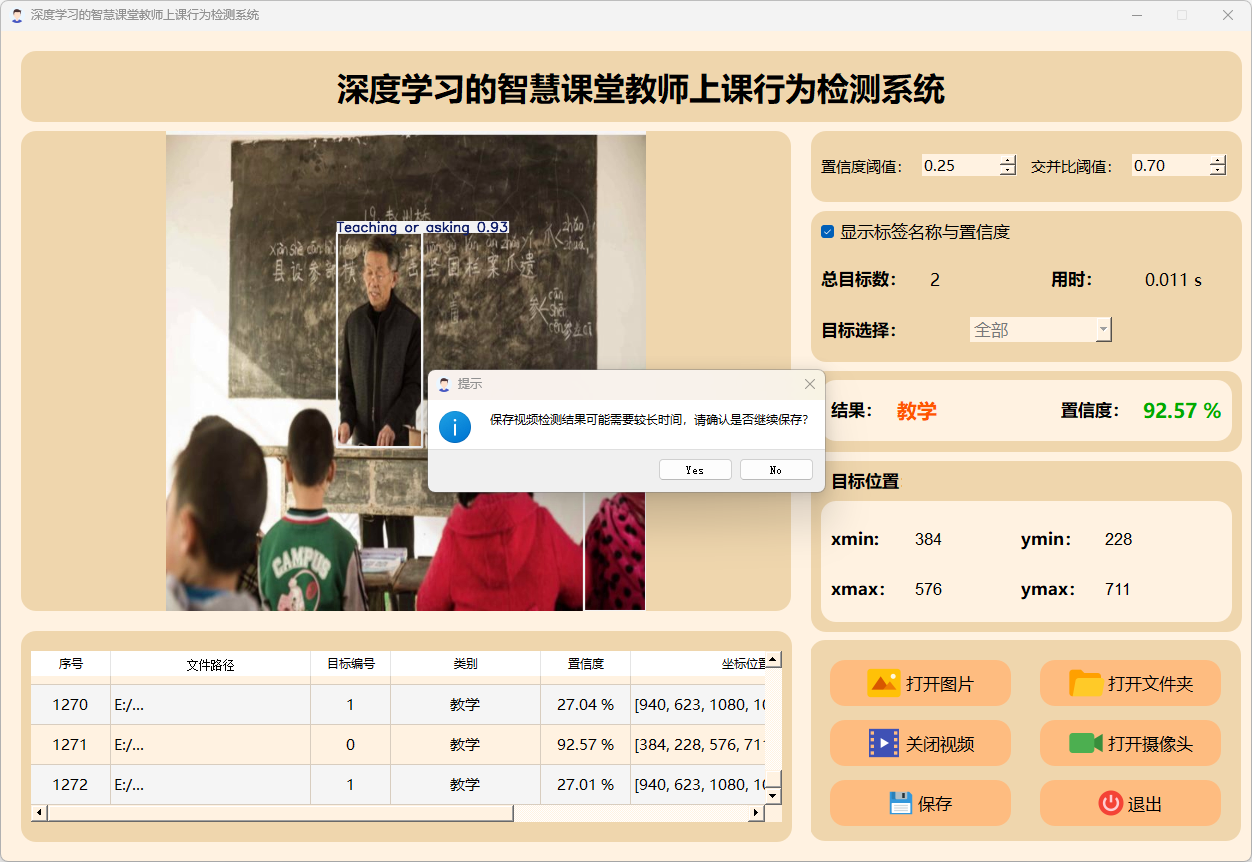Click the floppy disk icon for 保存
Screen dimensions: 1252x862
click(x=900, y=804)
